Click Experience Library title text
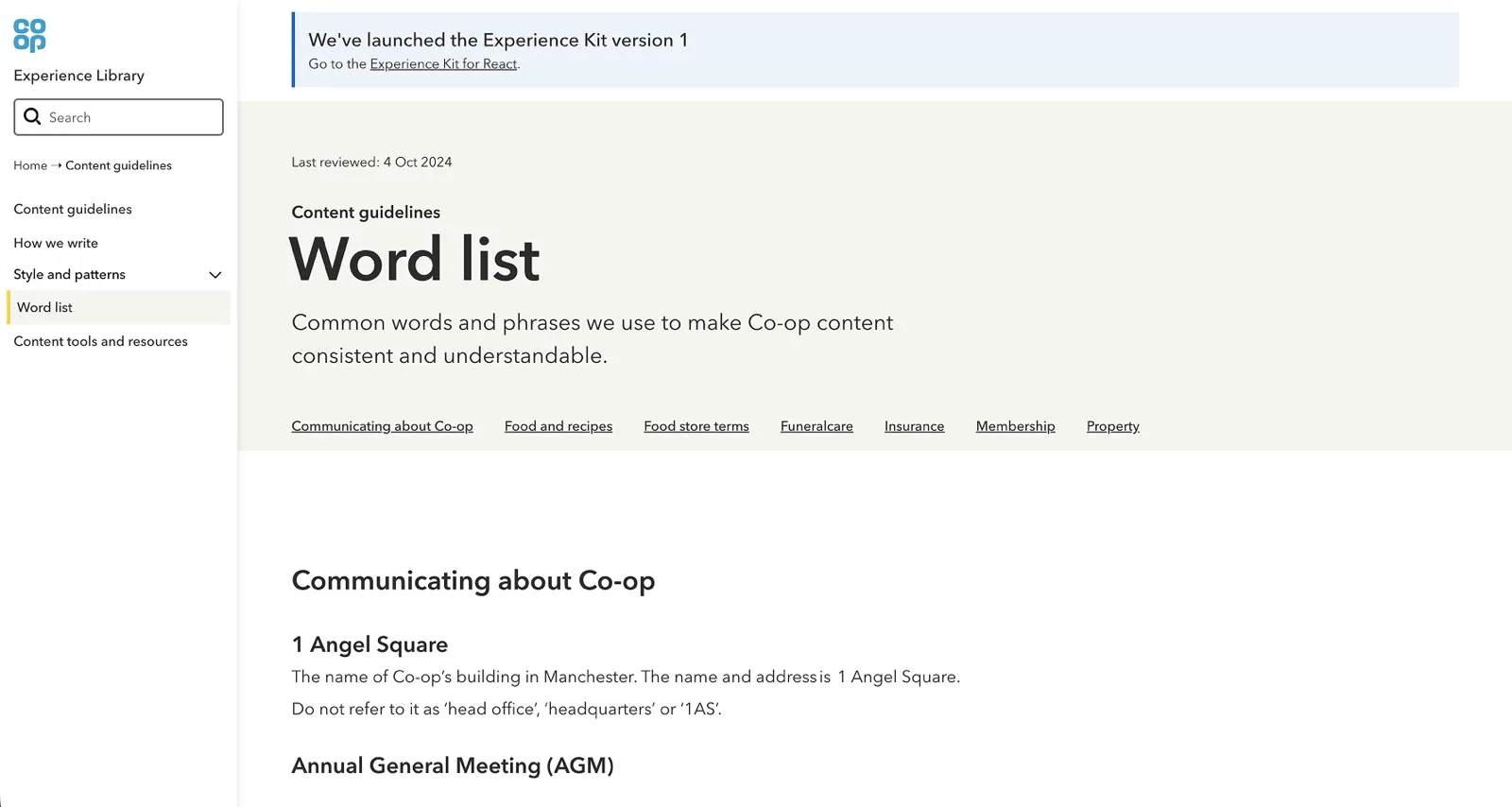Screen dimensions: 1512x807 point(78,76)
